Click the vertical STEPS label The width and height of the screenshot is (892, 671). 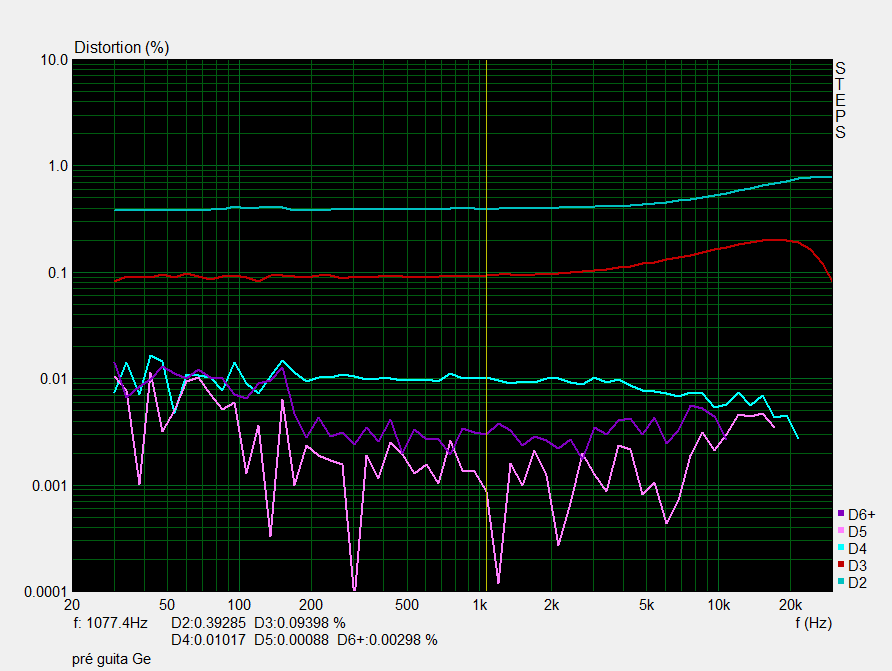pyautogui.click(x=840, y=100)
